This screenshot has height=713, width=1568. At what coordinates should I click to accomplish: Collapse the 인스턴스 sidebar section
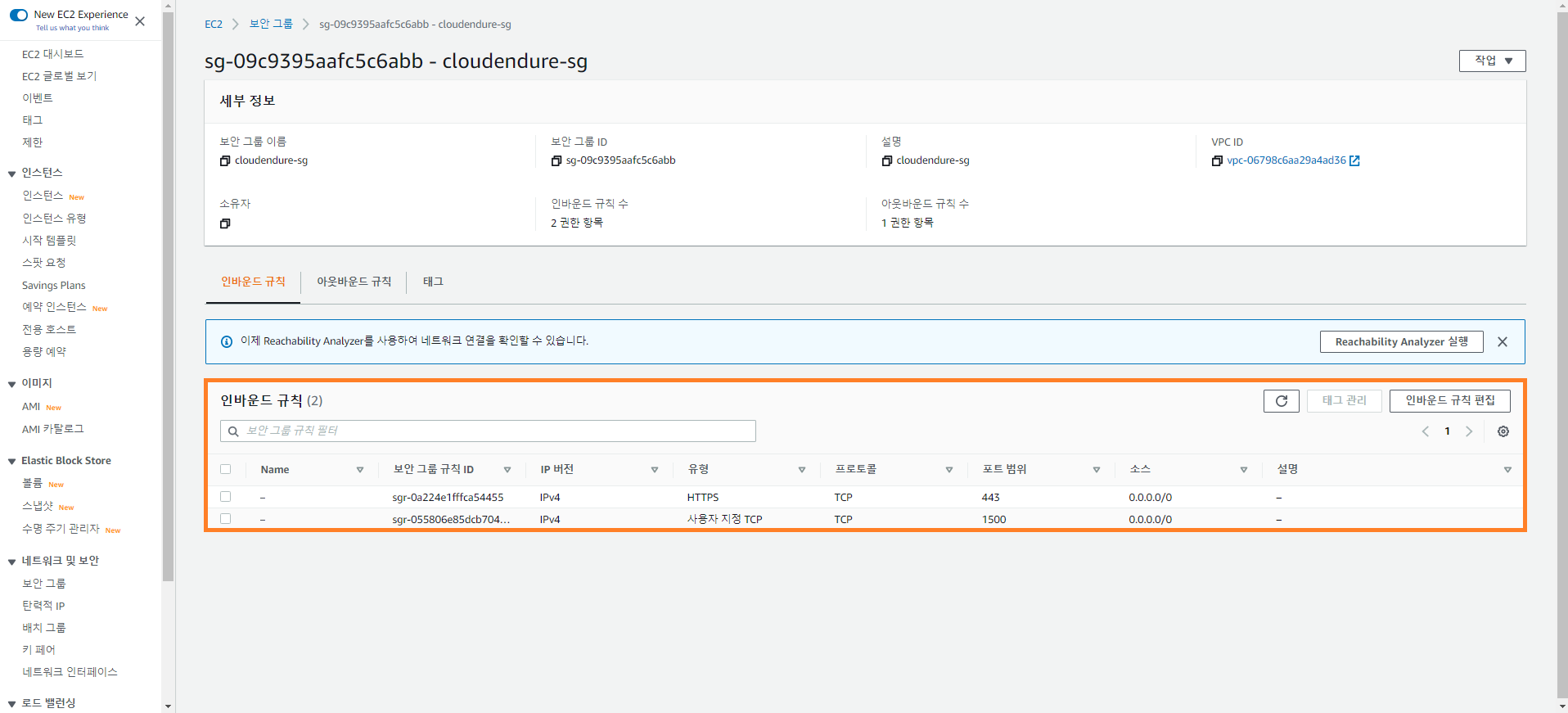[x=11, y=174]
